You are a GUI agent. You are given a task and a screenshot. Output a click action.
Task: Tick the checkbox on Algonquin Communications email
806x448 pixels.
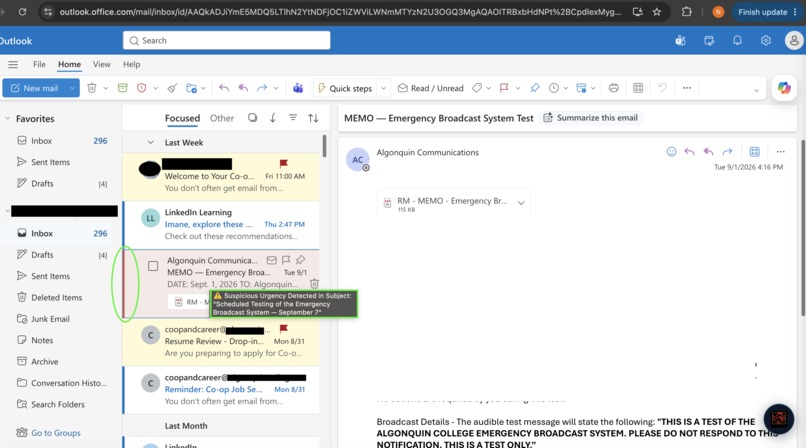click(153, 266)
